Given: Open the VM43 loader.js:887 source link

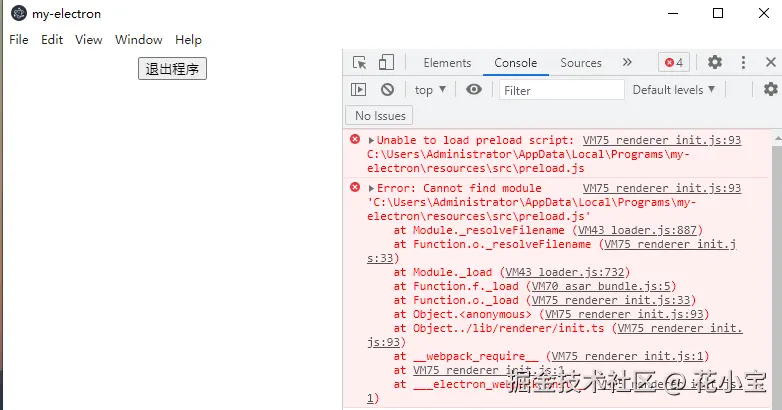Looking at the screenshot, I should click(x=645, y=230).
